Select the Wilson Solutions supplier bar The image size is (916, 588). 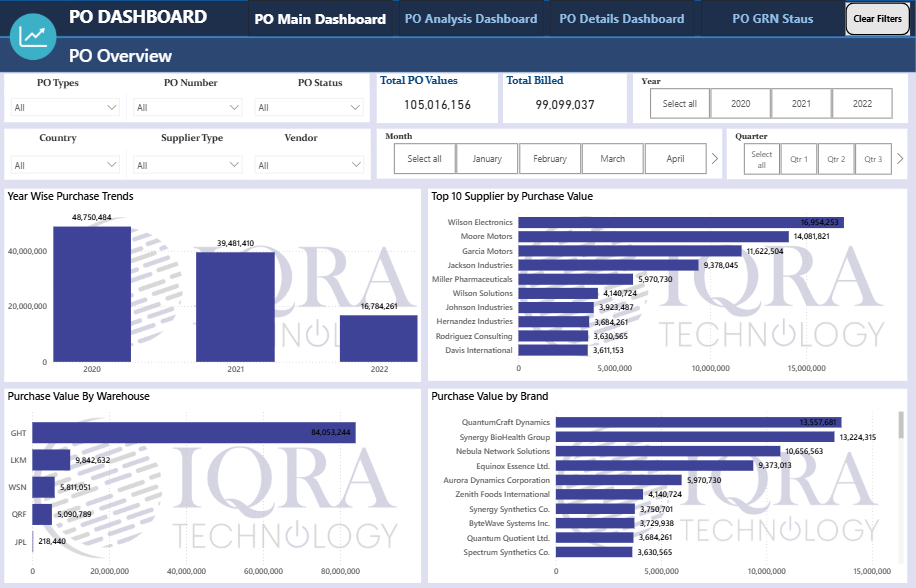558,293
